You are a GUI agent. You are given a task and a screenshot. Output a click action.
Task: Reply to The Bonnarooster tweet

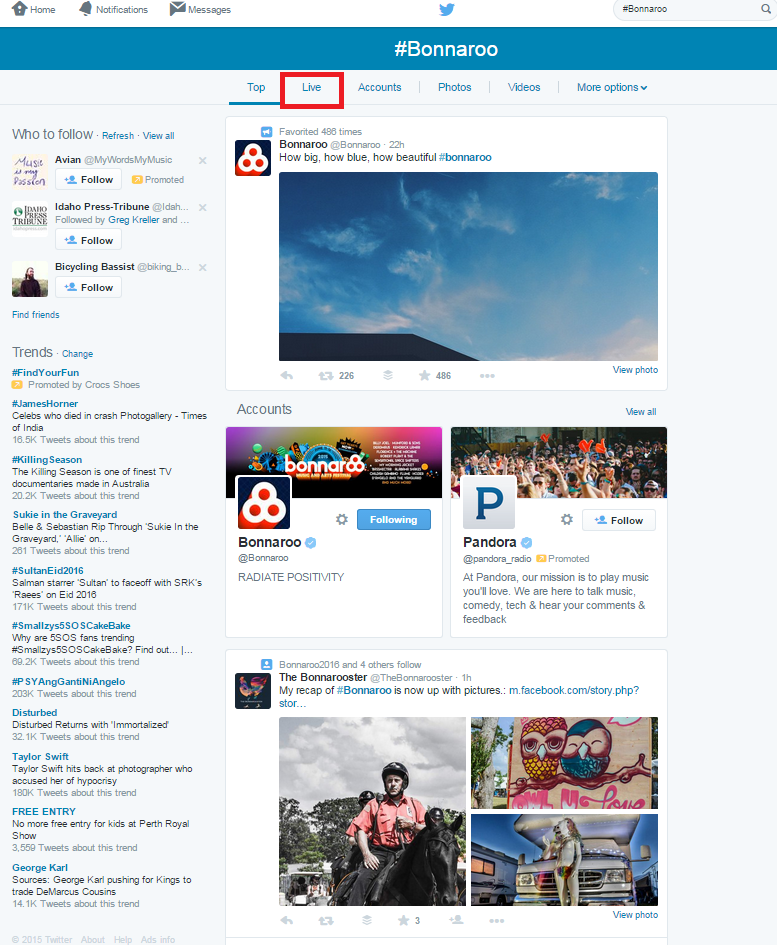287,920
